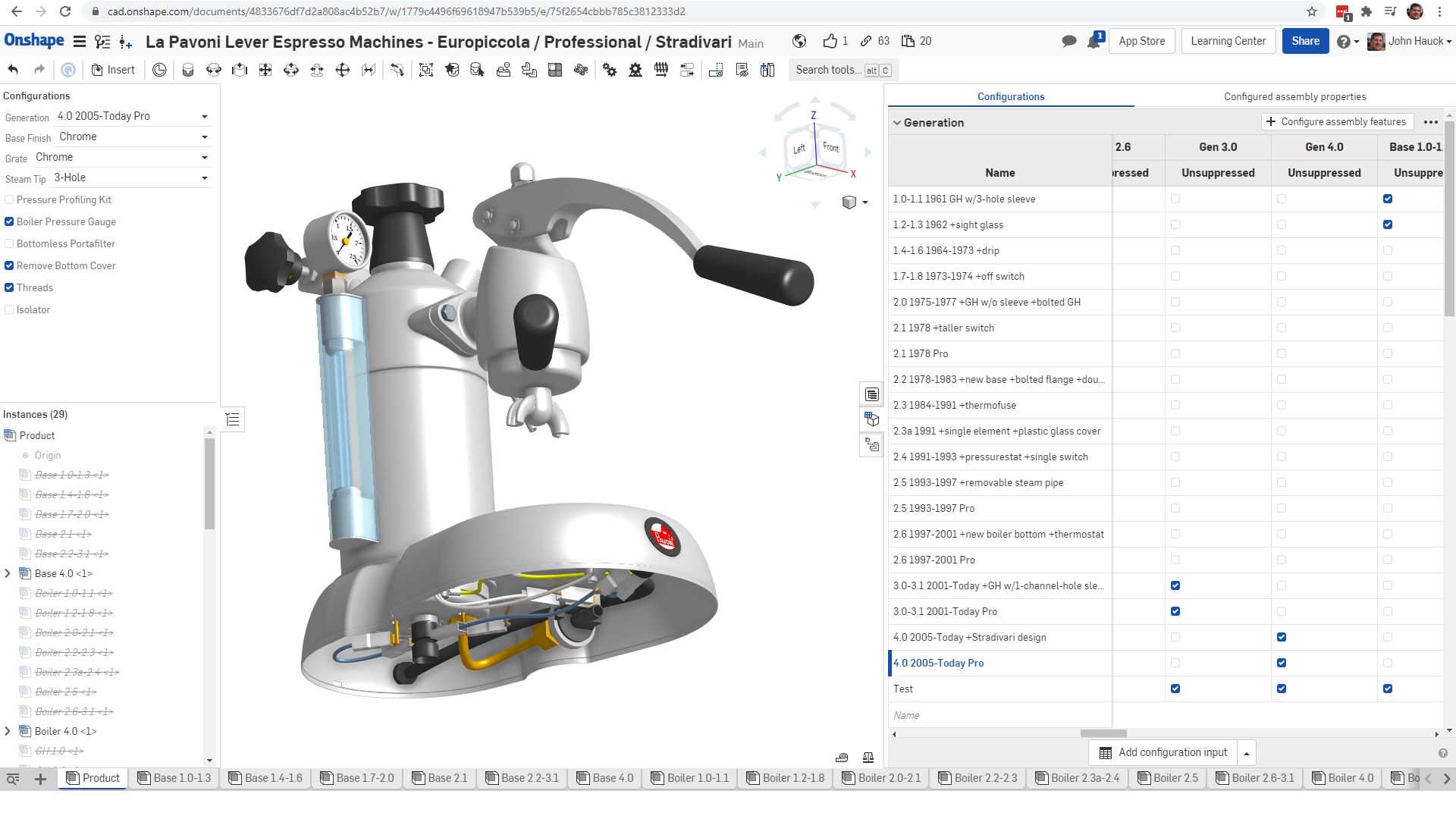The width and height of the screenshot is (1456, 819).
Task: Click the browser bookmark star
Action: point(1312,11)
